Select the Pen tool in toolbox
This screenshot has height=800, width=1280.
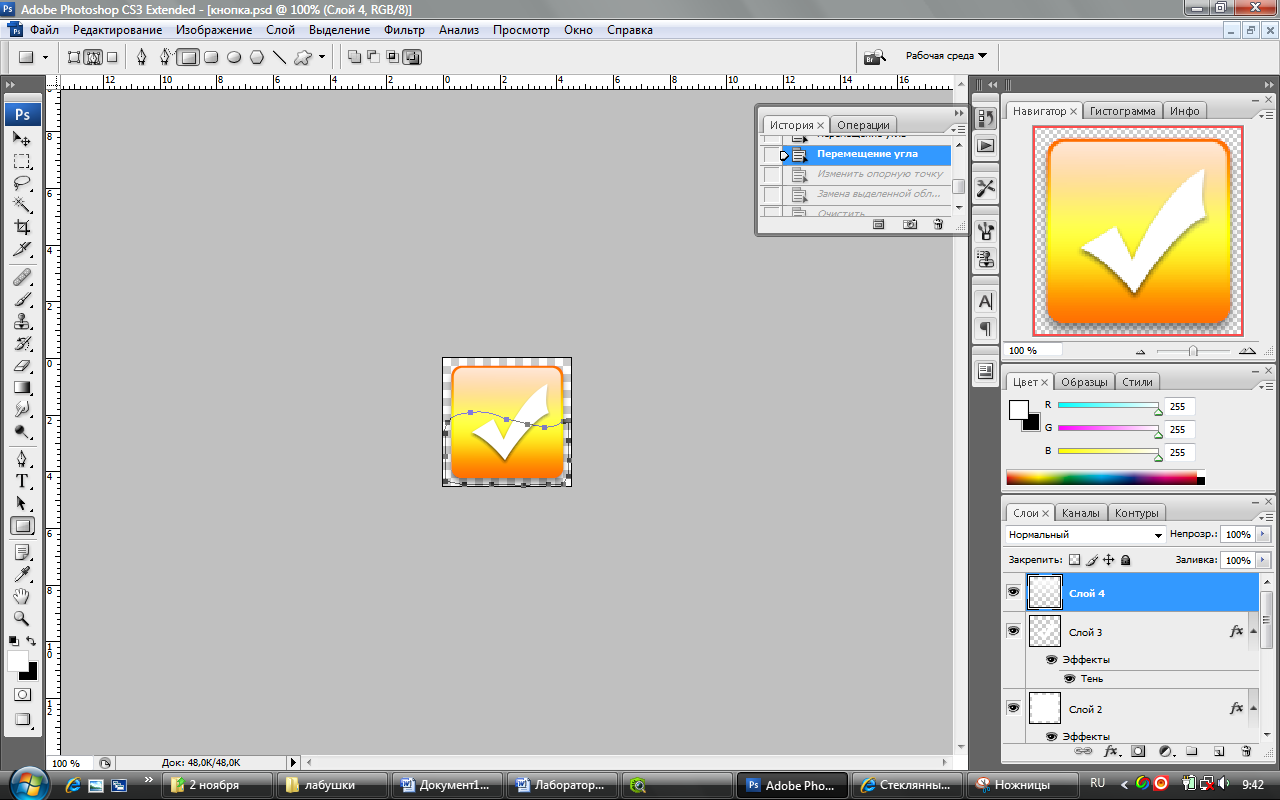click(x=22, y=460)
